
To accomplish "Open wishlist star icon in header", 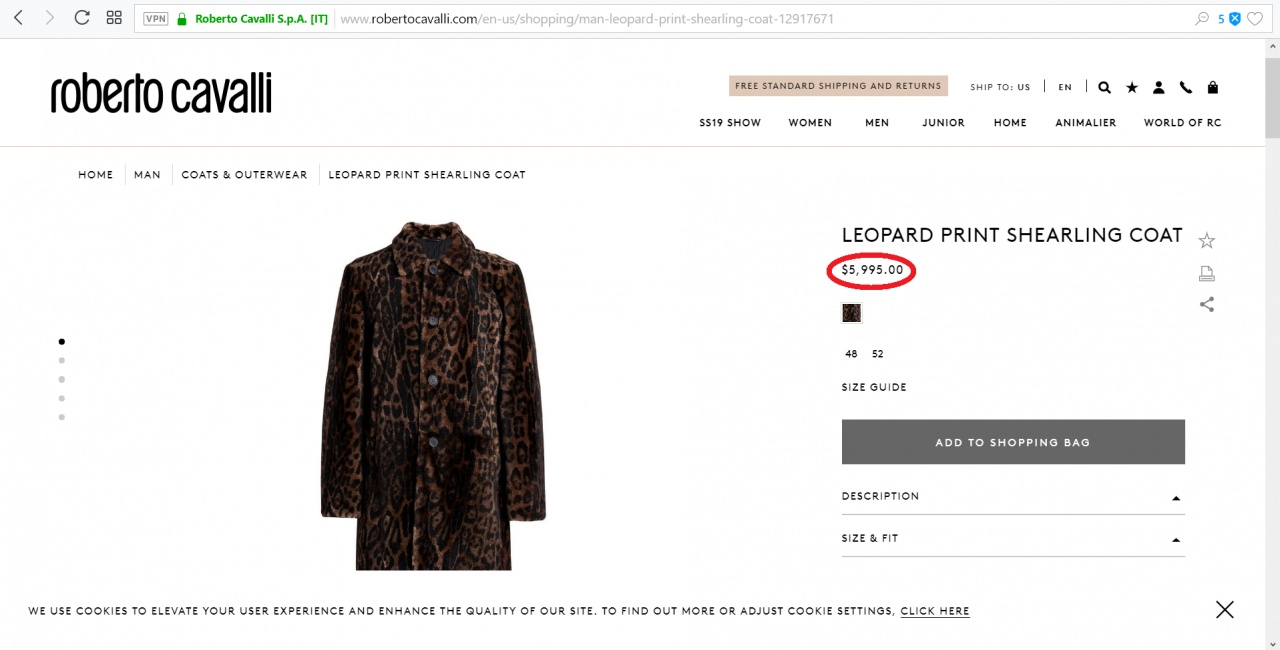I will [1132, 87].
